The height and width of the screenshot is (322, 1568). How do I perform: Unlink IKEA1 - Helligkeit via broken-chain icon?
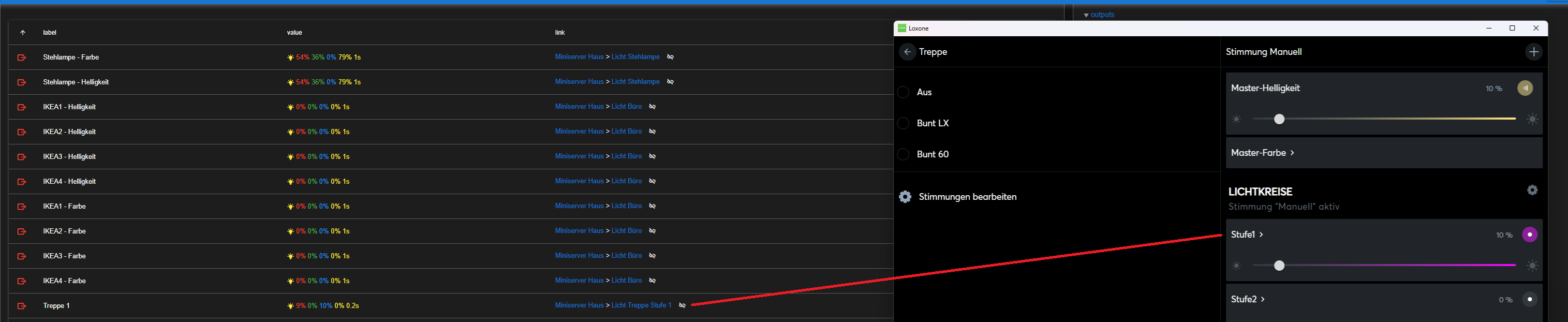pyautogui.click(x=653, y=107)
